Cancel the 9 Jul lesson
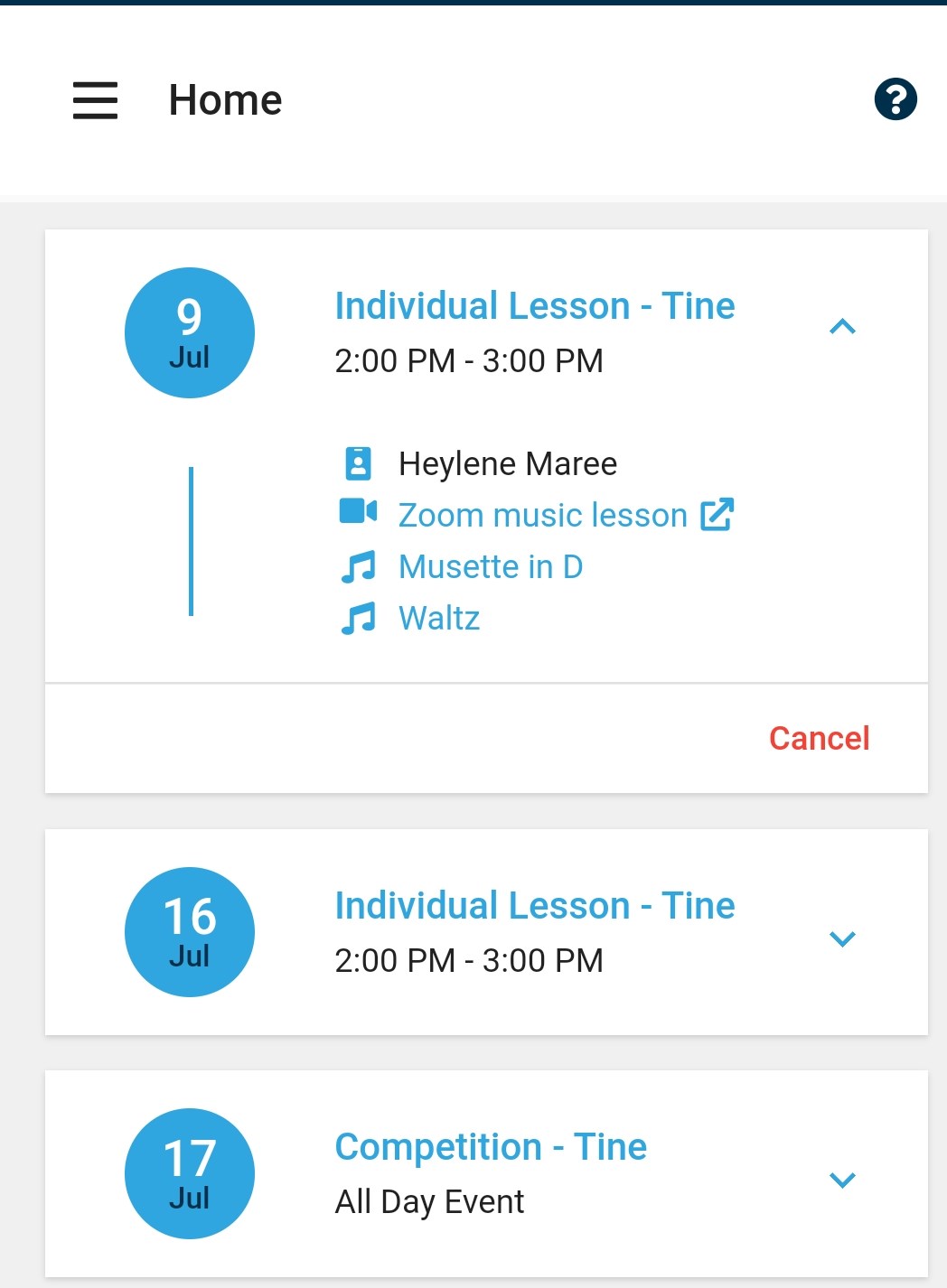 point(819,739)
